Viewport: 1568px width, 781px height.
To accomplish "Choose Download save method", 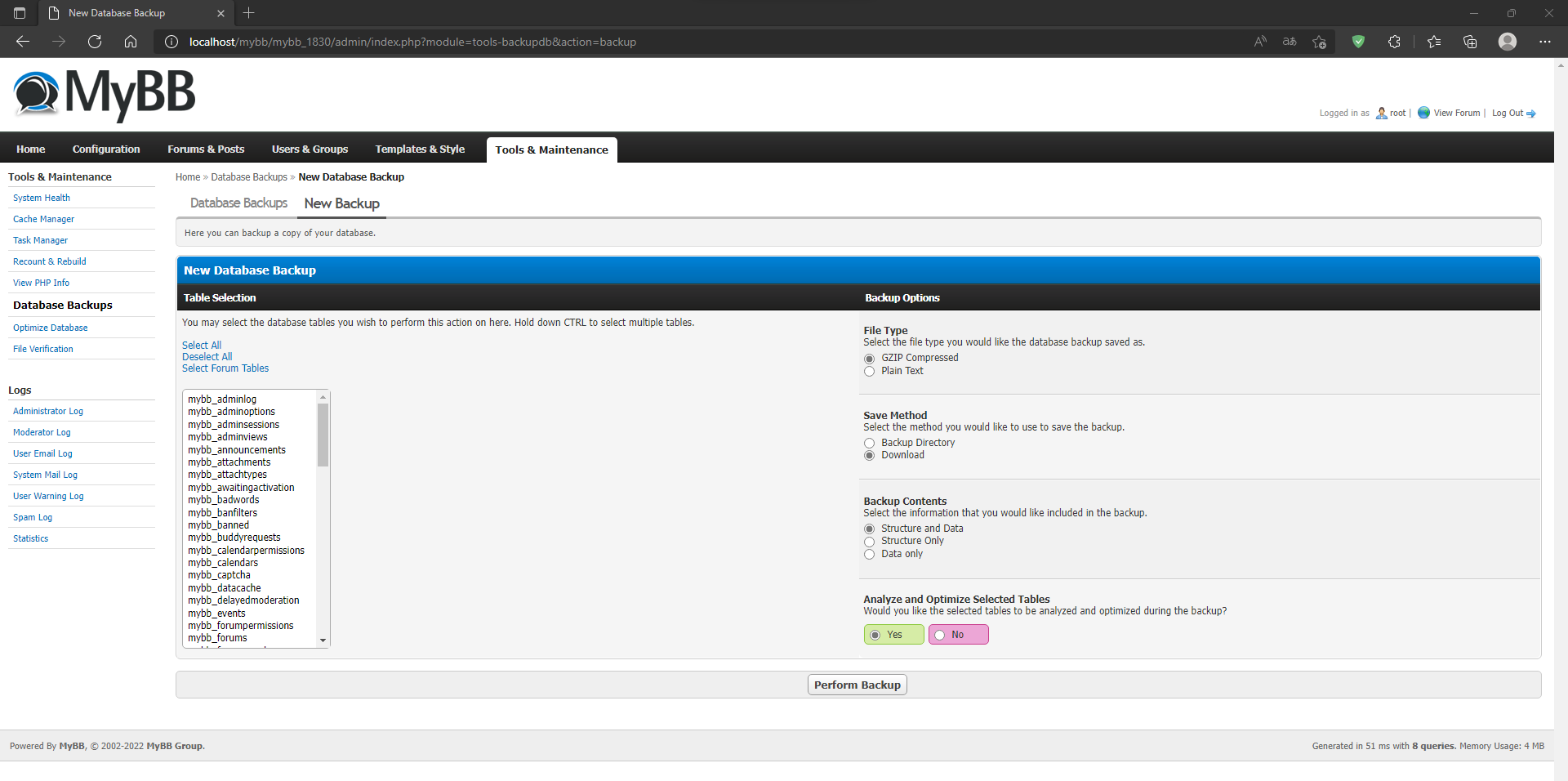I will 869,456.
